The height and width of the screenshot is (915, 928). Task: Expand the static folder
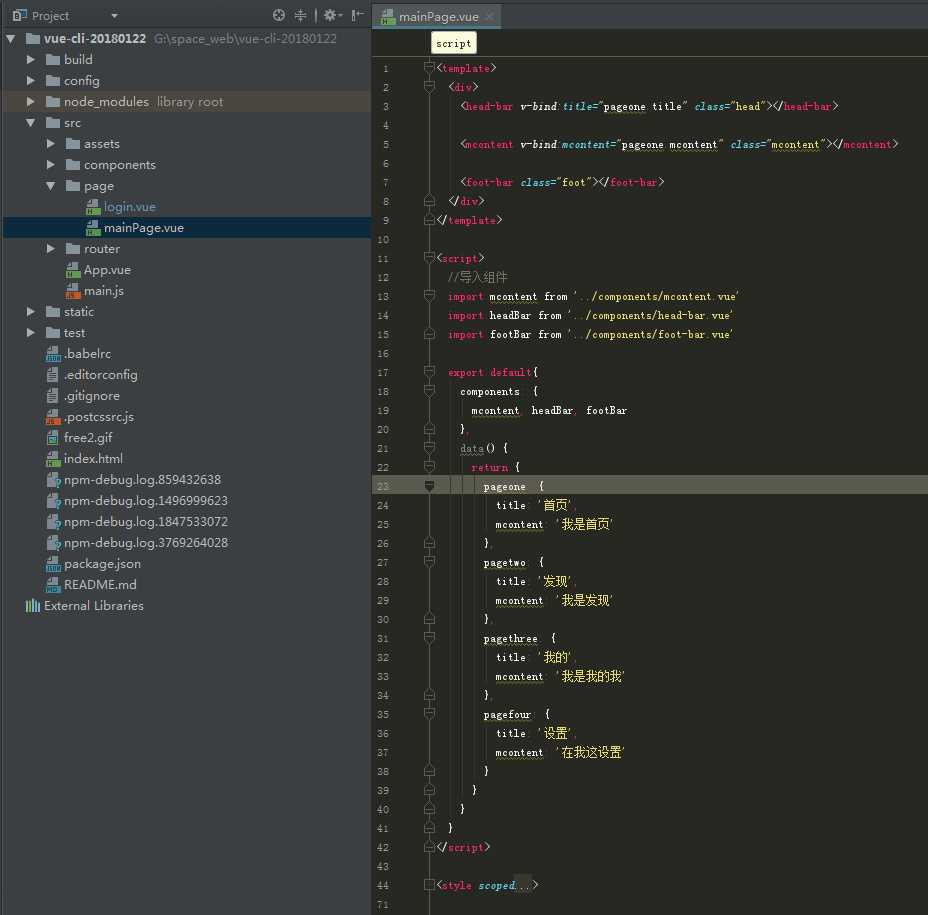(30, 311)
